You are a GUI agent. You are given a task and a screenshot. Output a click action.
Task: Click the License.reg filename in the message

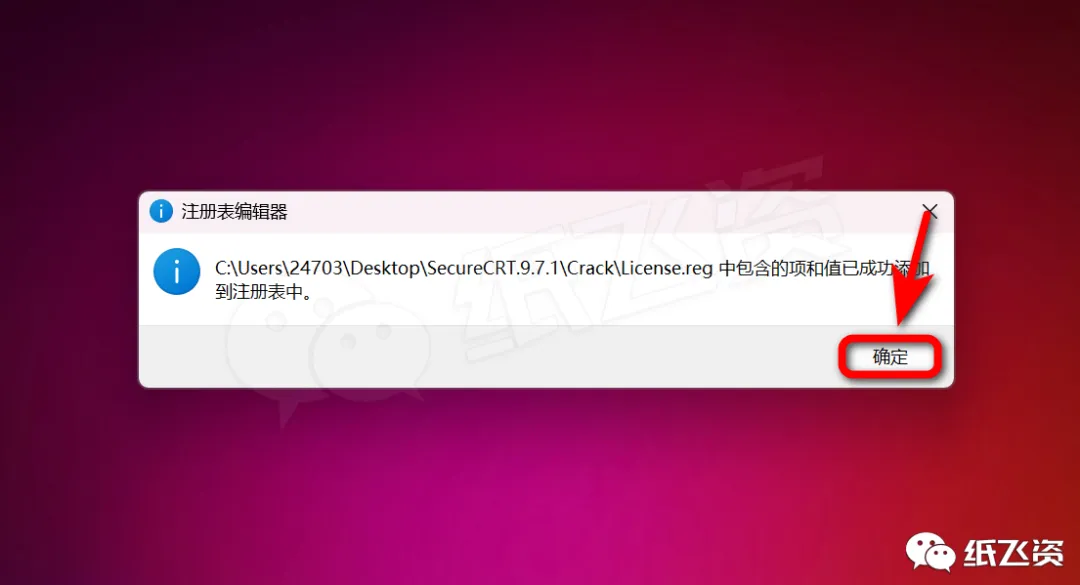click(666, 268)
